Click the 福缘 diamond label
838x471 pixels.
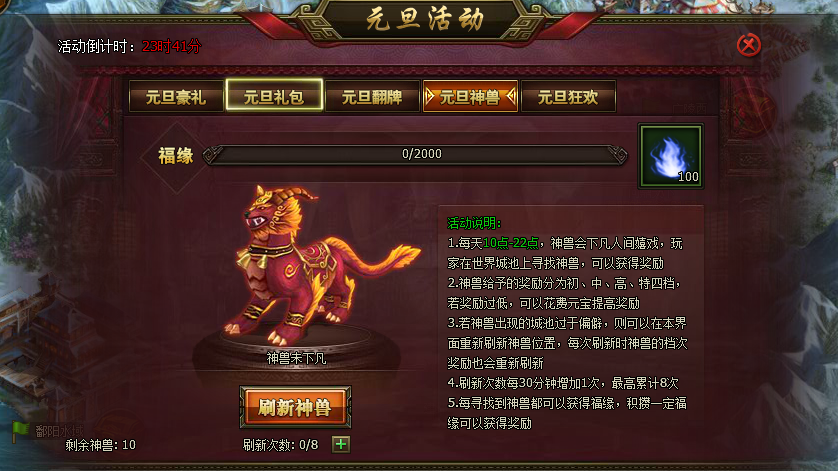(175, 156)
